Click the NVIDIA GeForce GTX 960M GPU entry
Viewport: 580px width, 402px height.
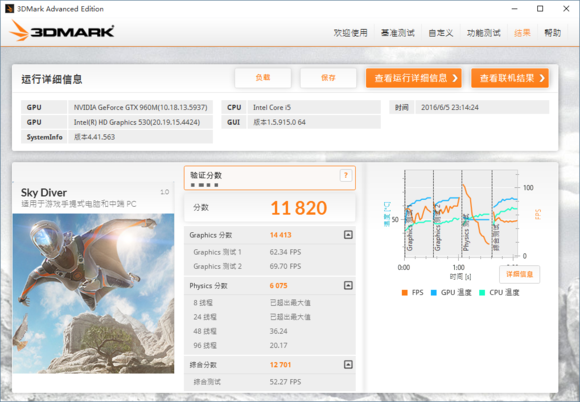(x=141, y=107)
